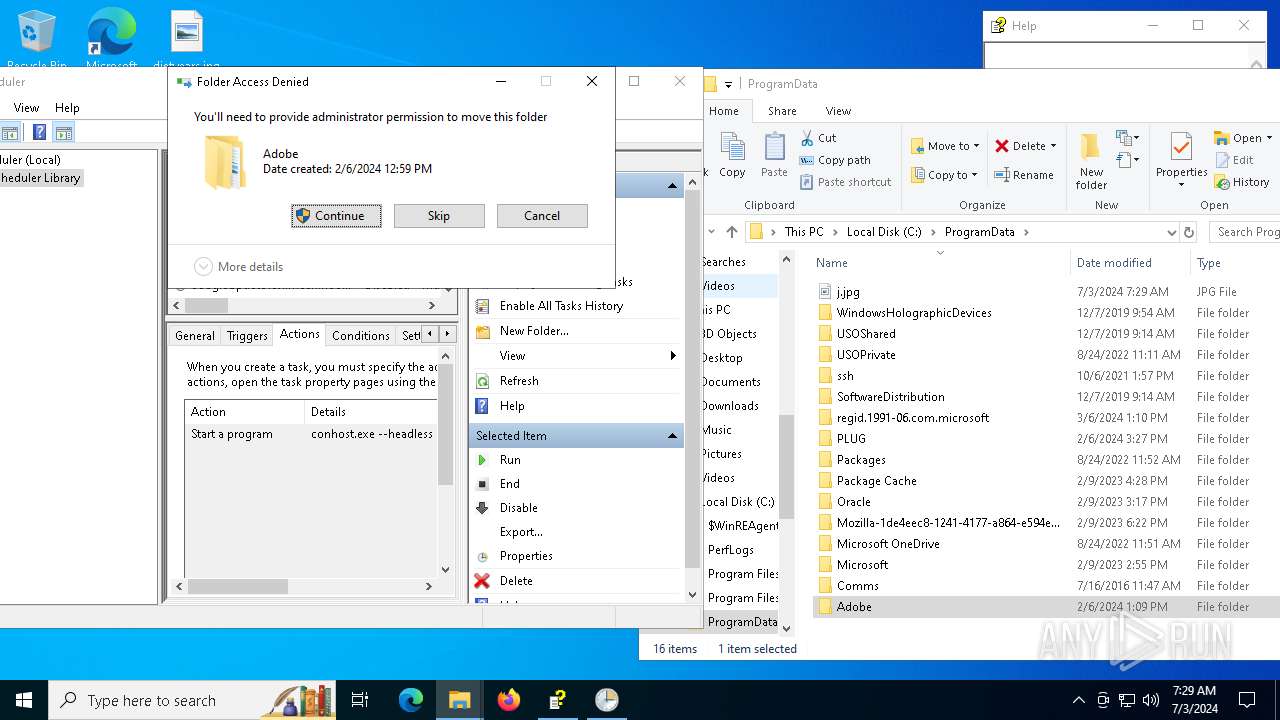
Task: Sort by Name column header
Action: point(831,263)
